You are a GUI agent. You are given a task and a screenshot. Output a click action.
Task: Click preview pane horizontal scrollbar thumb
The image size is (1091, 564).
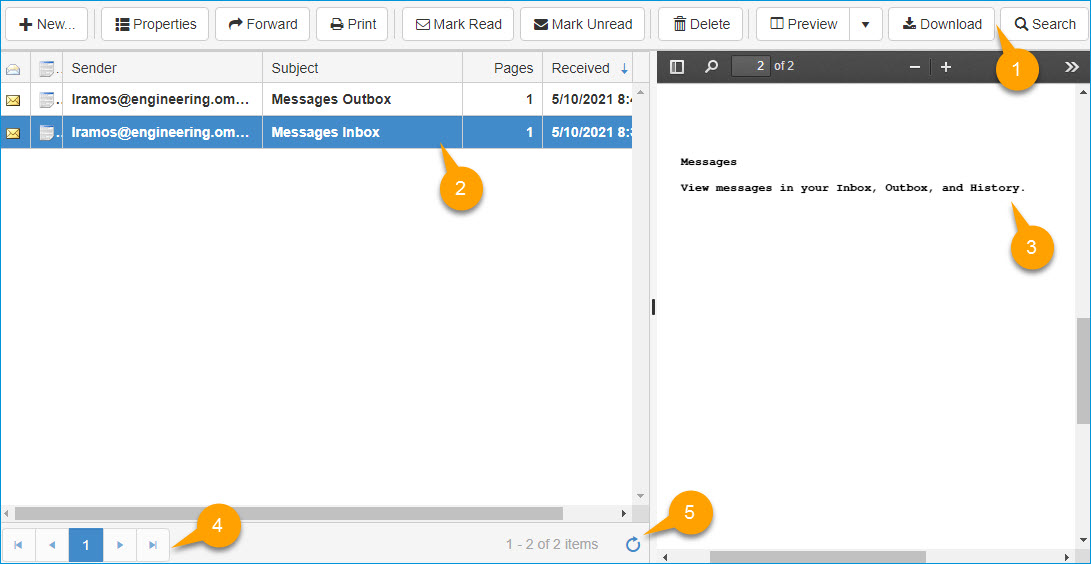coord(818,556)
